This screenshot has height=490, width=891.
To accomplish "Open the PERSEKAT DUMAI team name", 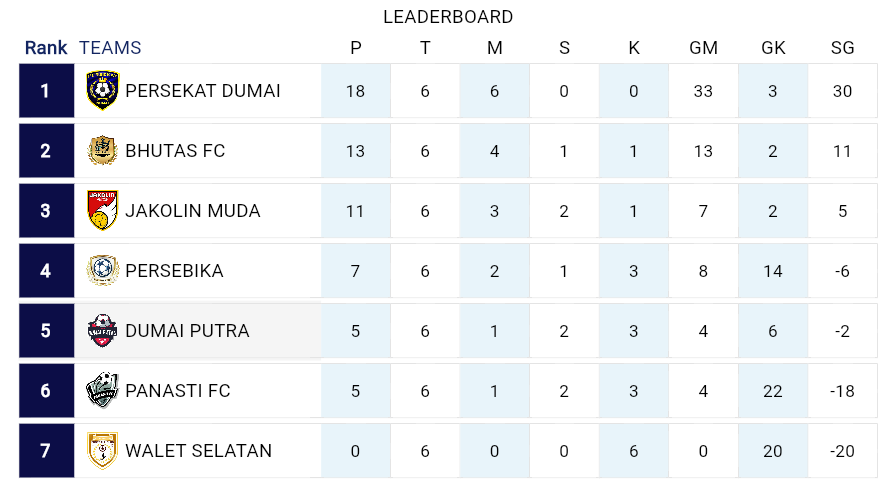I will coord(202,91).
